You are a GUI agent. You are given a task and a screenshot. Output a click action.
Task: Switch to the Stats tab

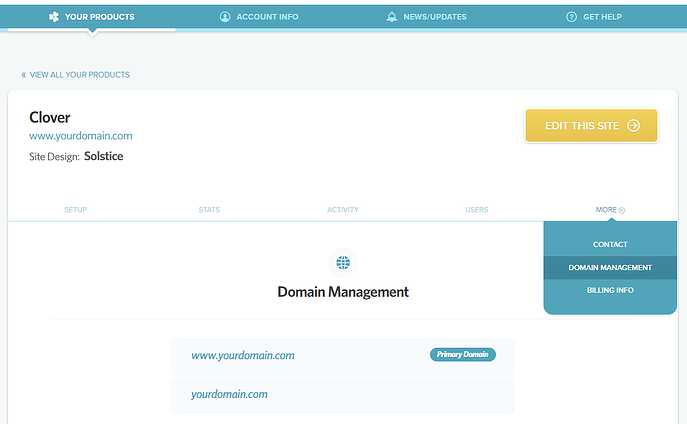(x=209, y=210)
